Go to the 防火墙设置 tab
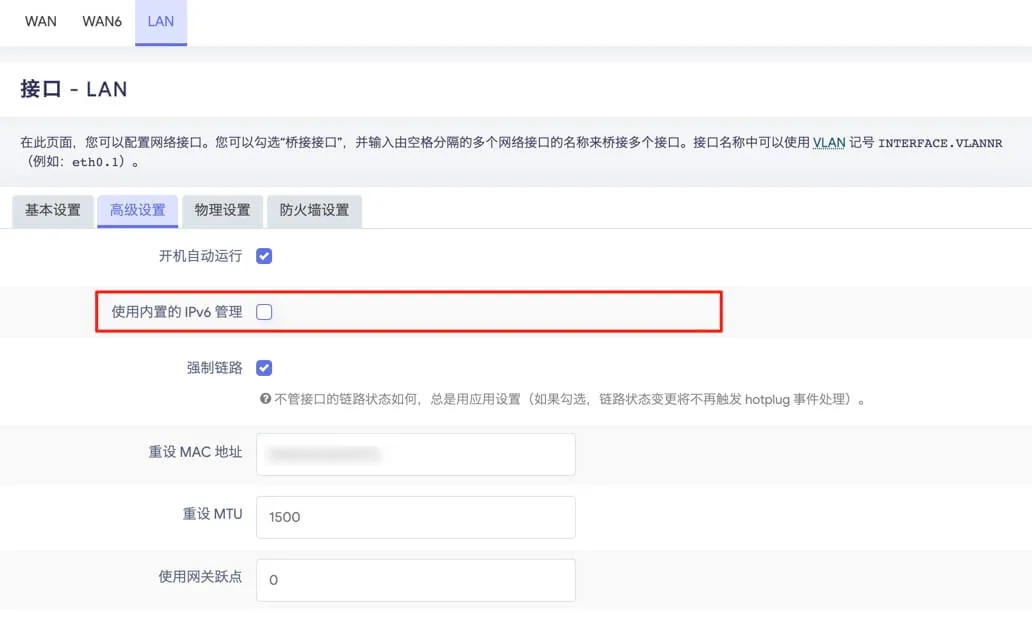The image size is (1032, 621). click(314, 211)
